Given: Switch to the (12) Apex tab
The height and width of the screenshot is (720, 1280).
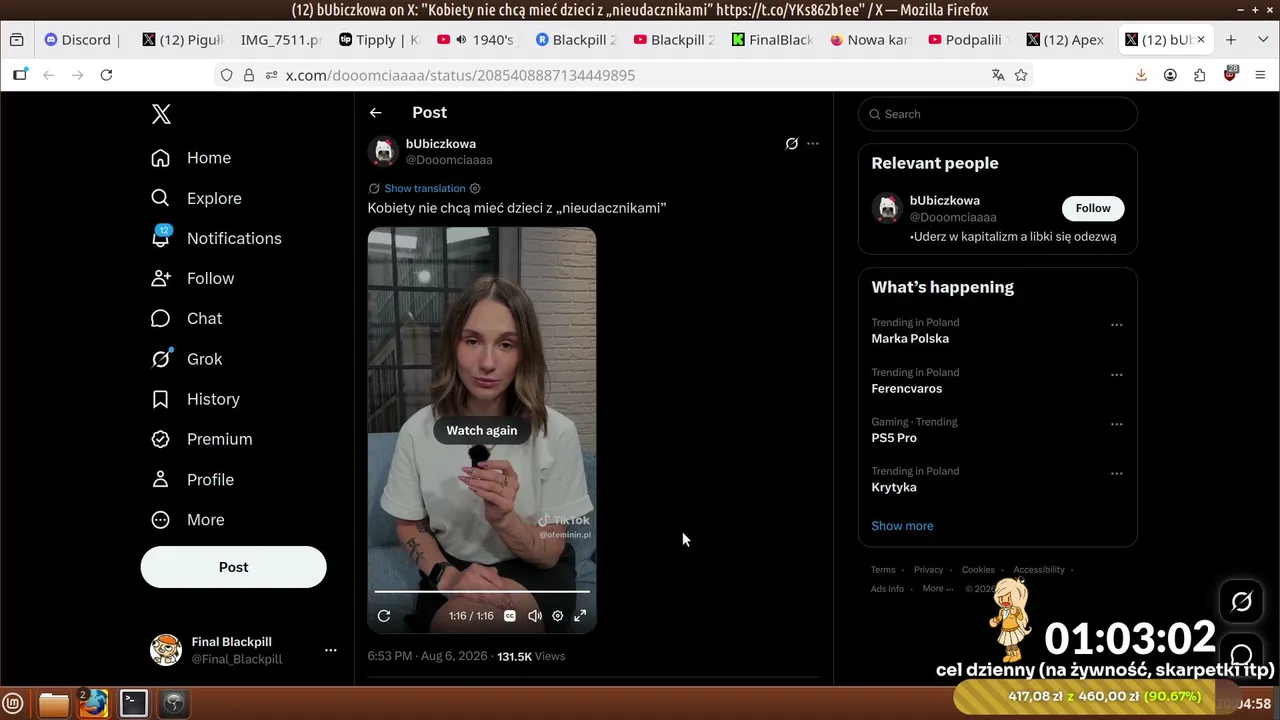Looking at the screenshot, I should pyautogui.click(x=1066, y=40).
